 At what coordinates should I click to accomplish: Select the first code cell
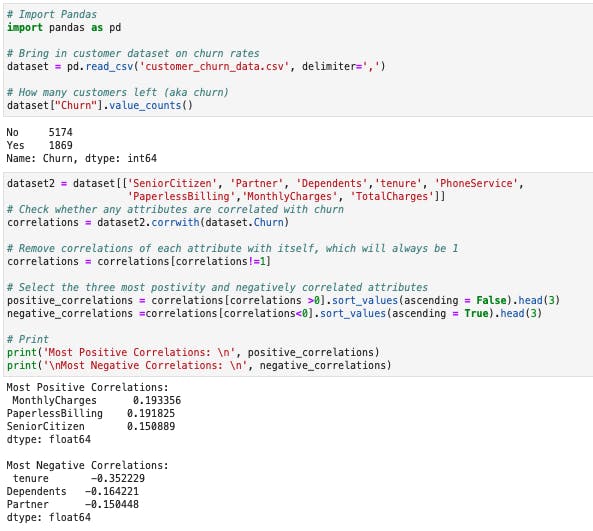(x=298, y=60)
